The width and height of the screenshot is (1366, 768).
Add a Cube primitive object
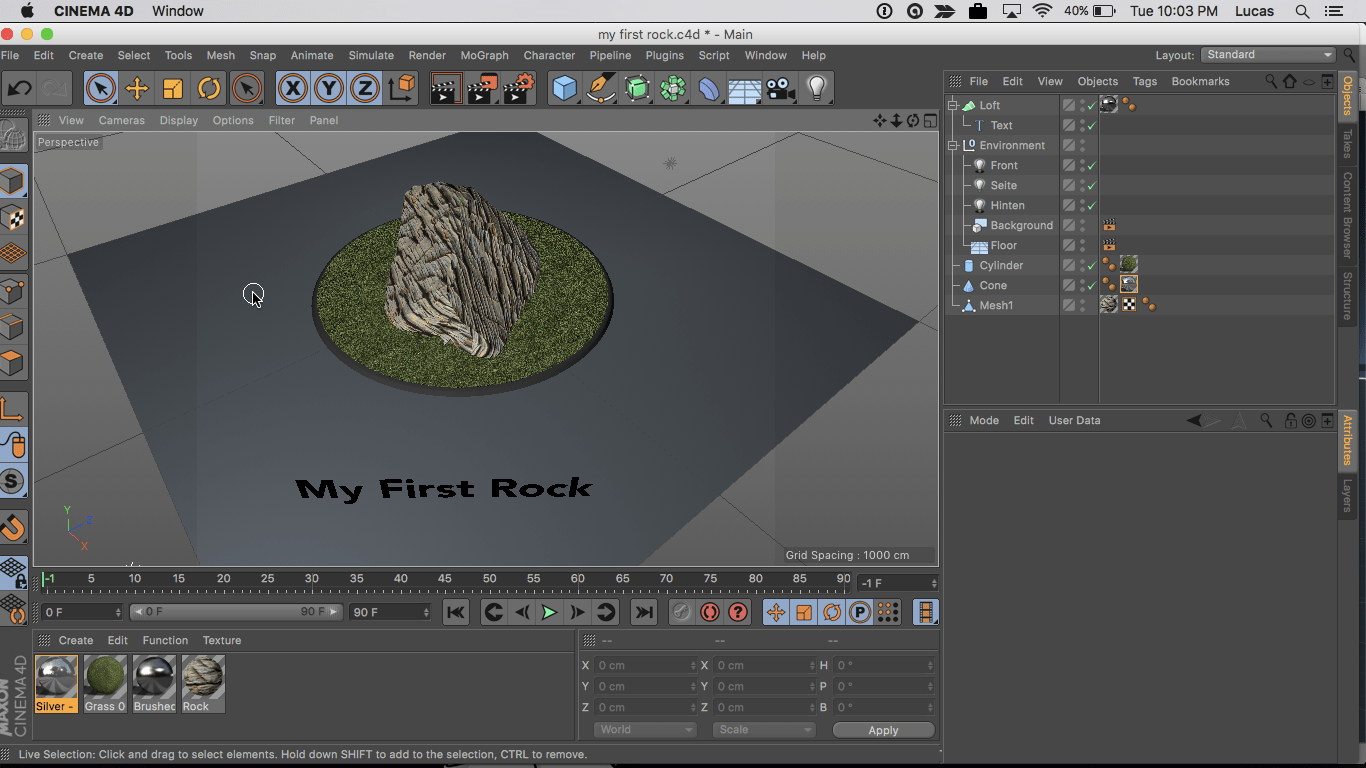(565, 89)
